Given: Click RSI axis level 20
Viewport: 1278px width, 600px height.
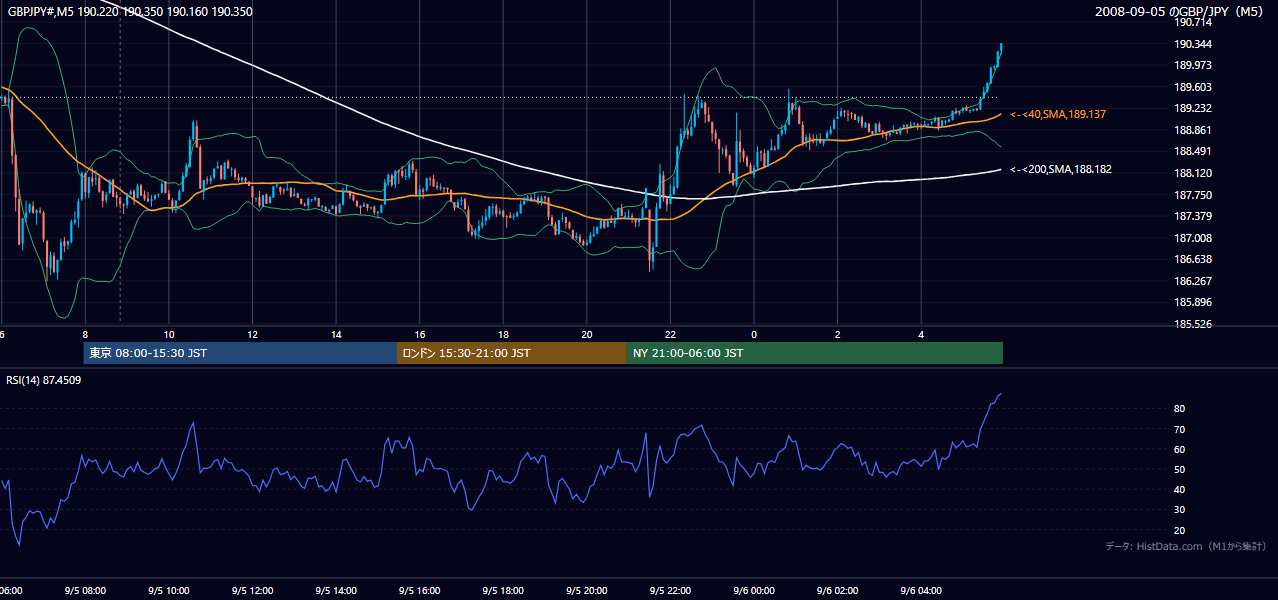Looking at the screenshot, I should tap(1180, 530).
